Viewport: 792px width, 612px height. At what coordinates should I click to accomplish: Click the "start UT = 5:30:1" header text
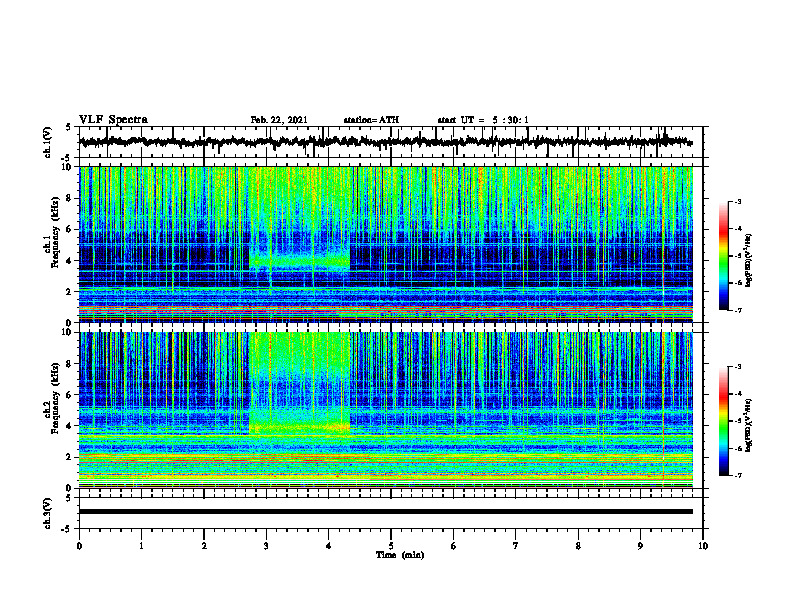(483, 120)
